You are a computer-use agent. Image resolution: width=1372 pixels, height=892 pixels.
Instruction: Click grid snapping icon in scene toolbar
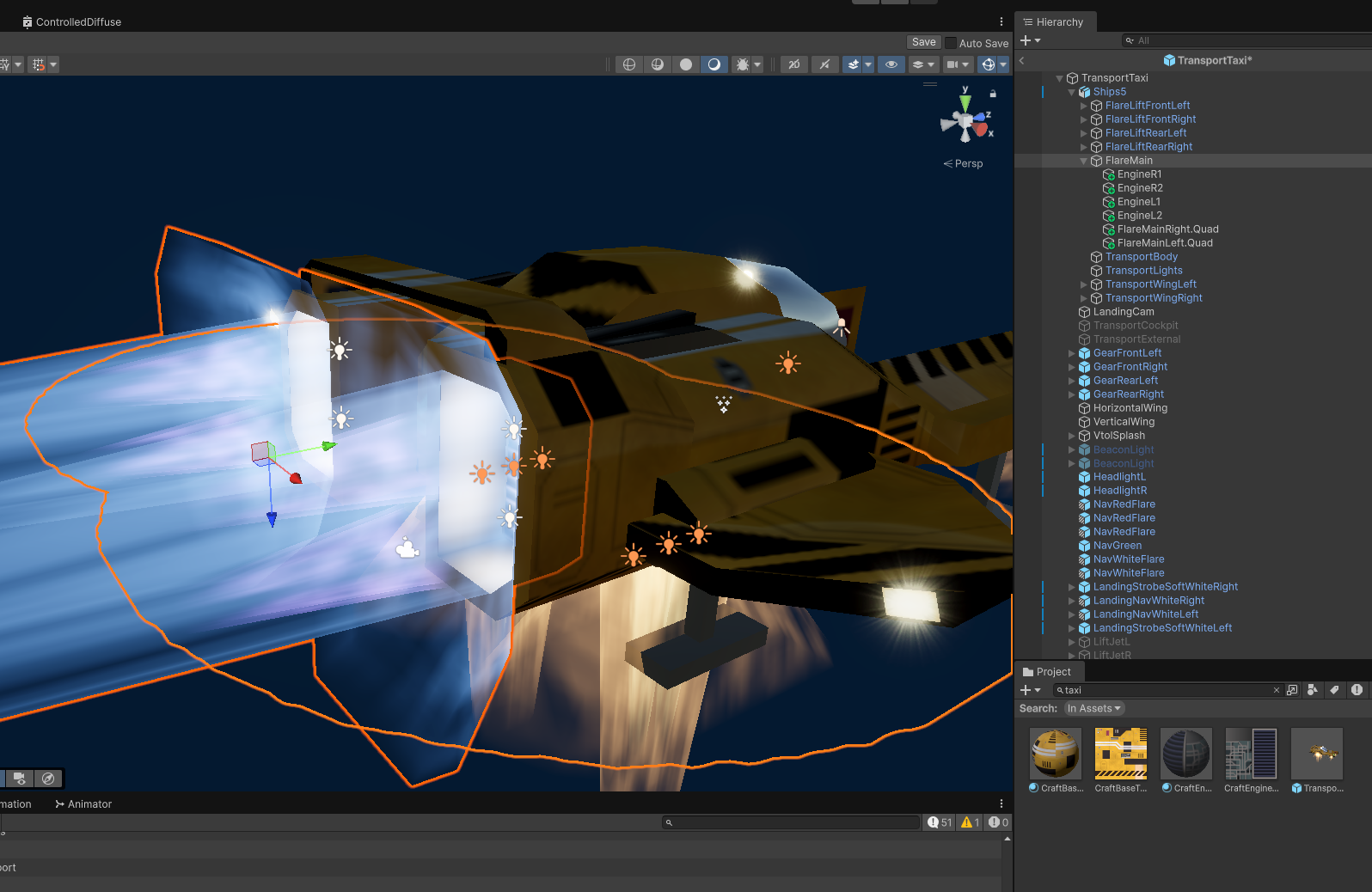click(x=38, y=64)
